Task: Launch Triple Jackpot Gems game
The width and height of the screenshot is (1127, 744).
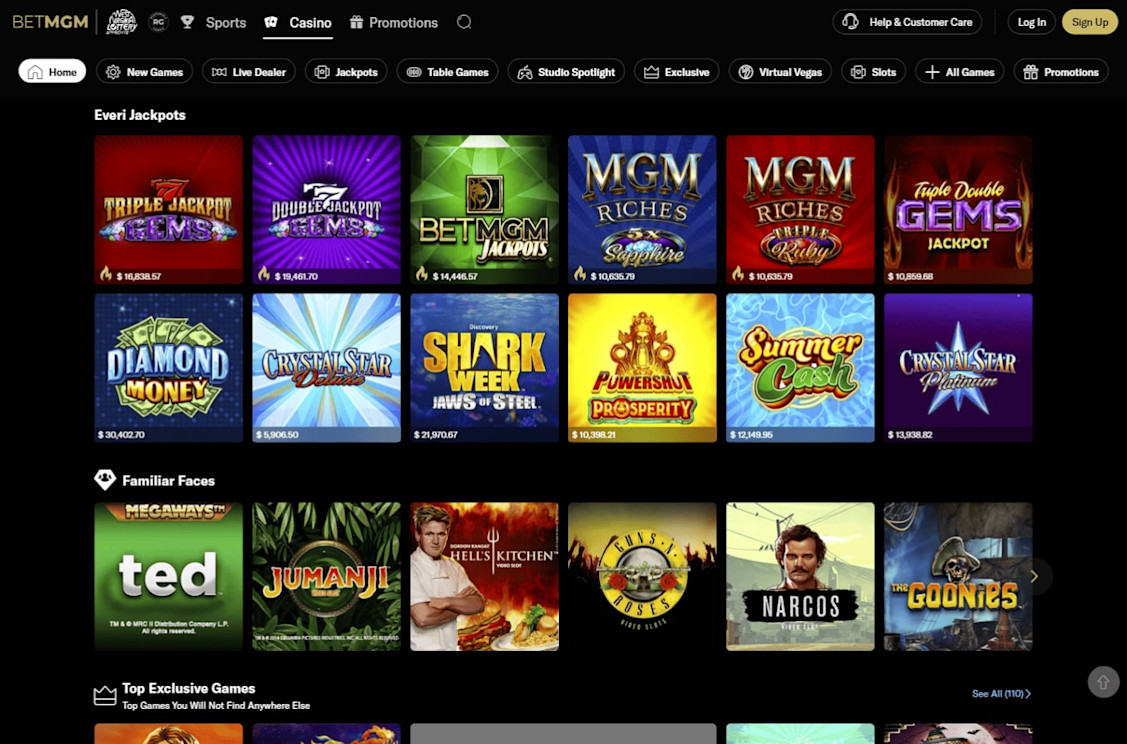Action: (168, 209)
